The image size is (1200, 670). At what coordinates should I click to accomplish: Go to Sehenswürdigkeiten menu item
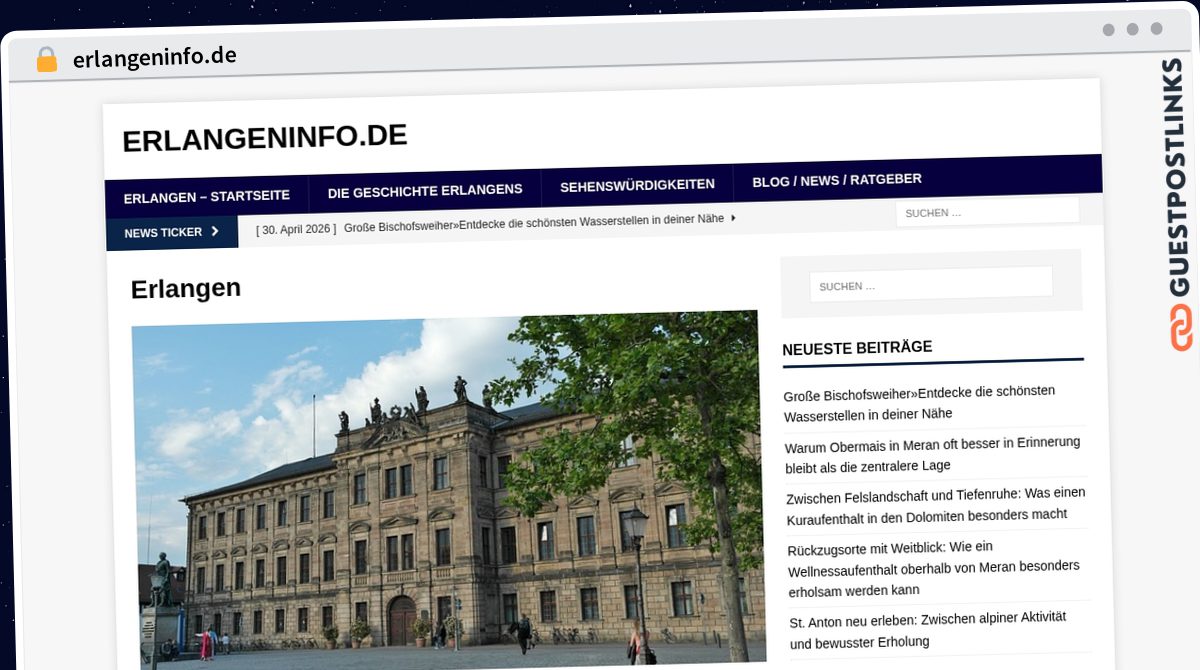point(637,185)
